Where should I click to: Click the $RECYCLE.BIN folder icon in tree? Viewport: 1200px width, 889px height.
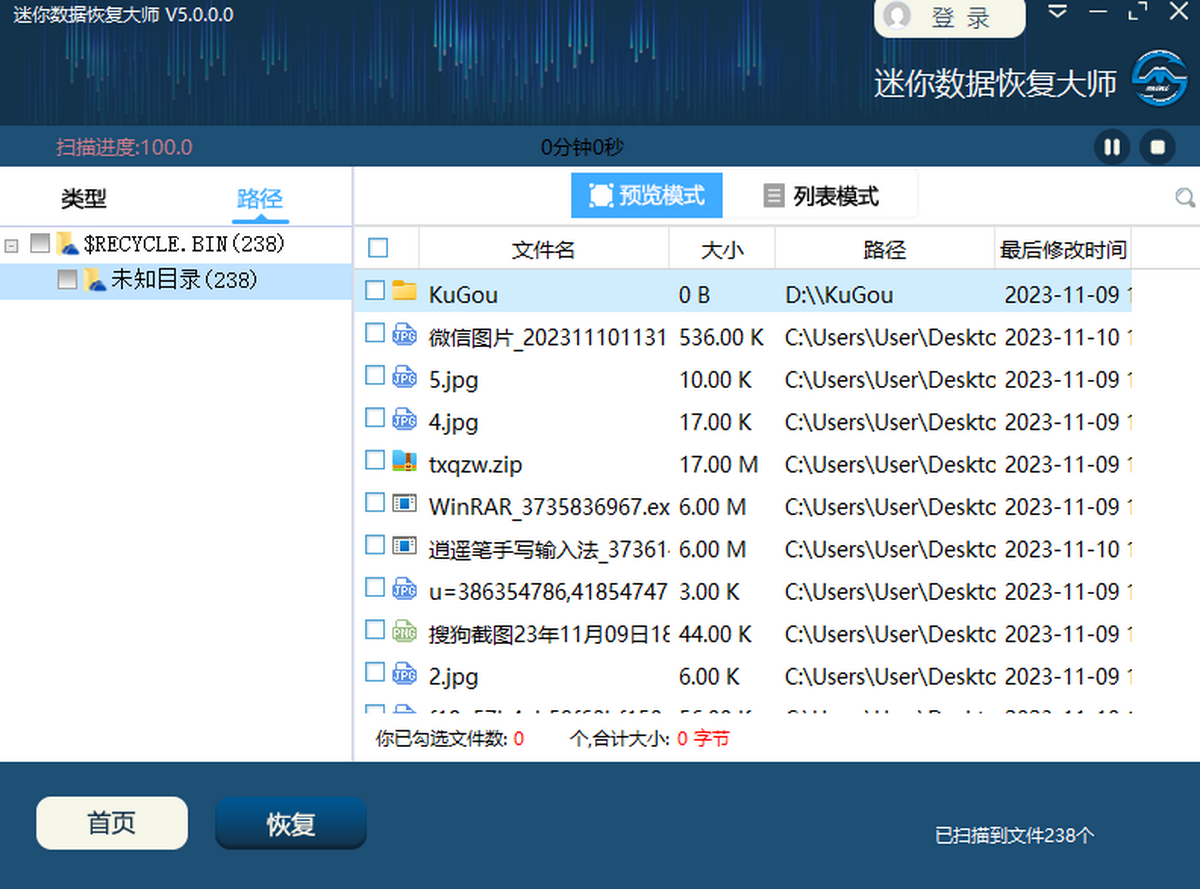[x=67, y=243]
